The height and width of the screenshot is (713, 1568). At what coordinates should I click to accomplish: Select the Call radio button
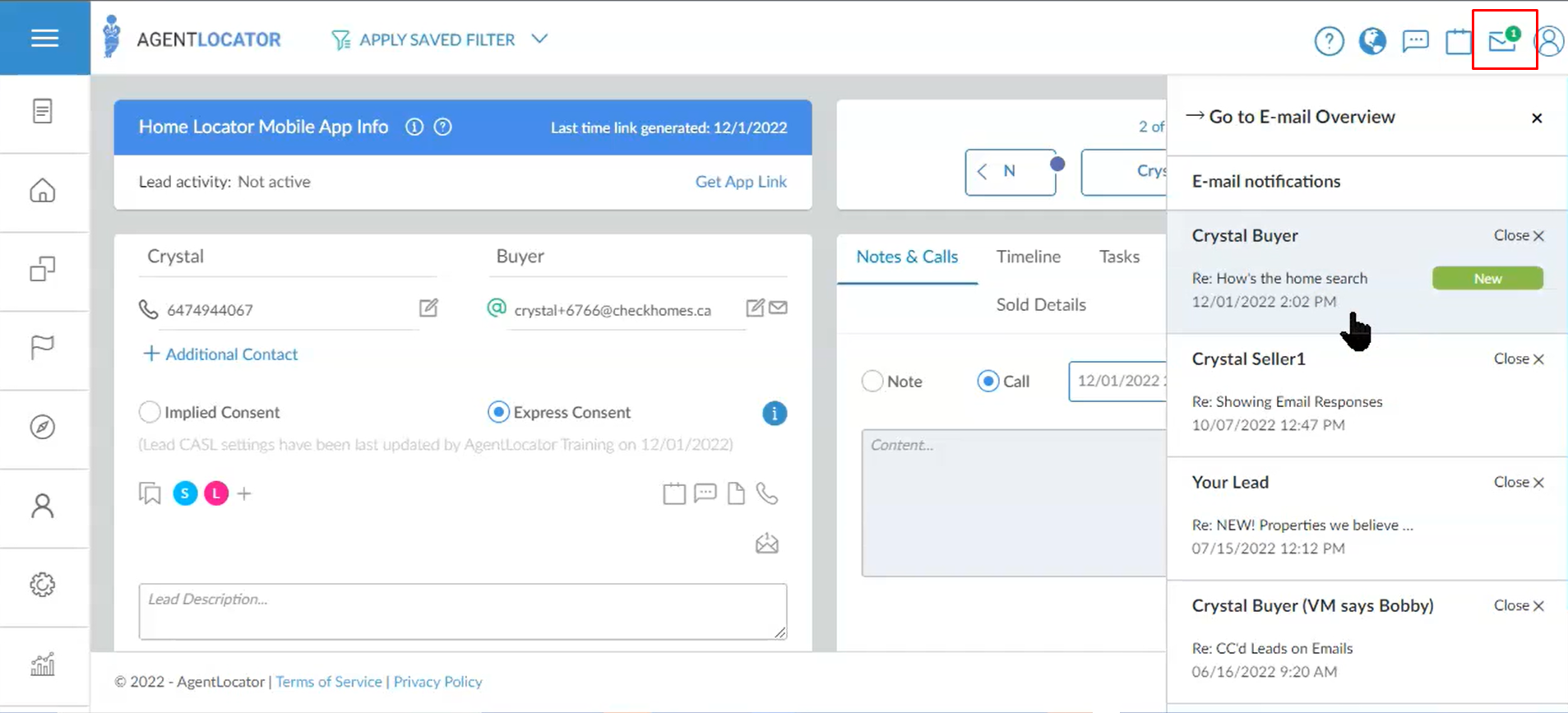988,381
